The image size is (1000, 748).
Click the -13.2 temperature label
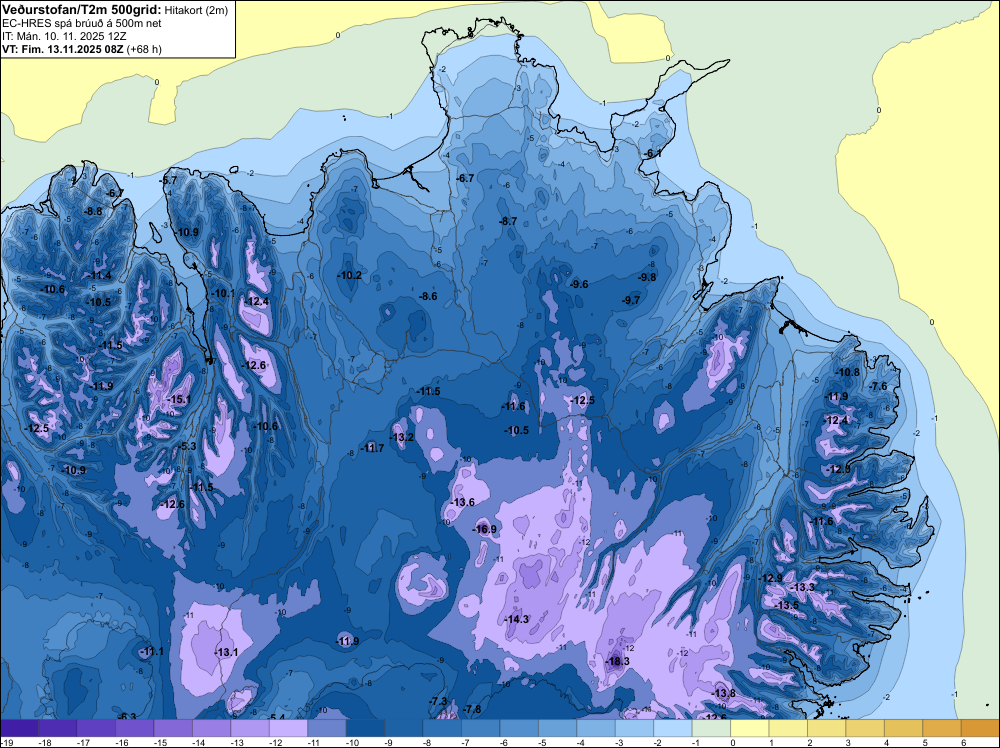coord(402,437)
